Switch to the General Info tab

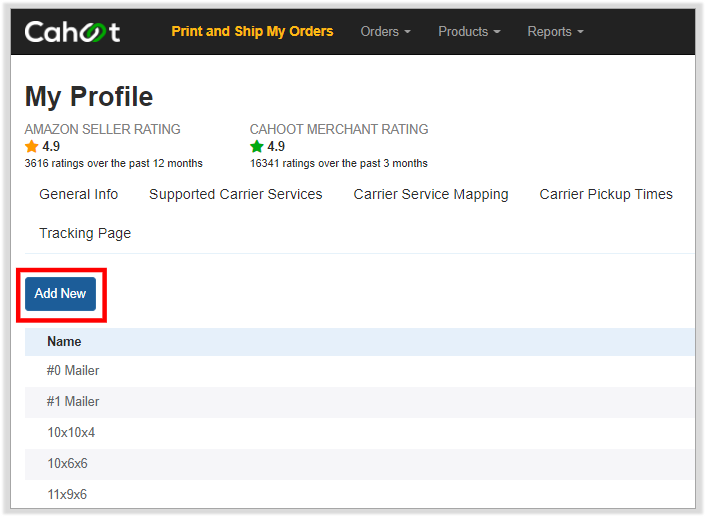[x=79, y=194]
